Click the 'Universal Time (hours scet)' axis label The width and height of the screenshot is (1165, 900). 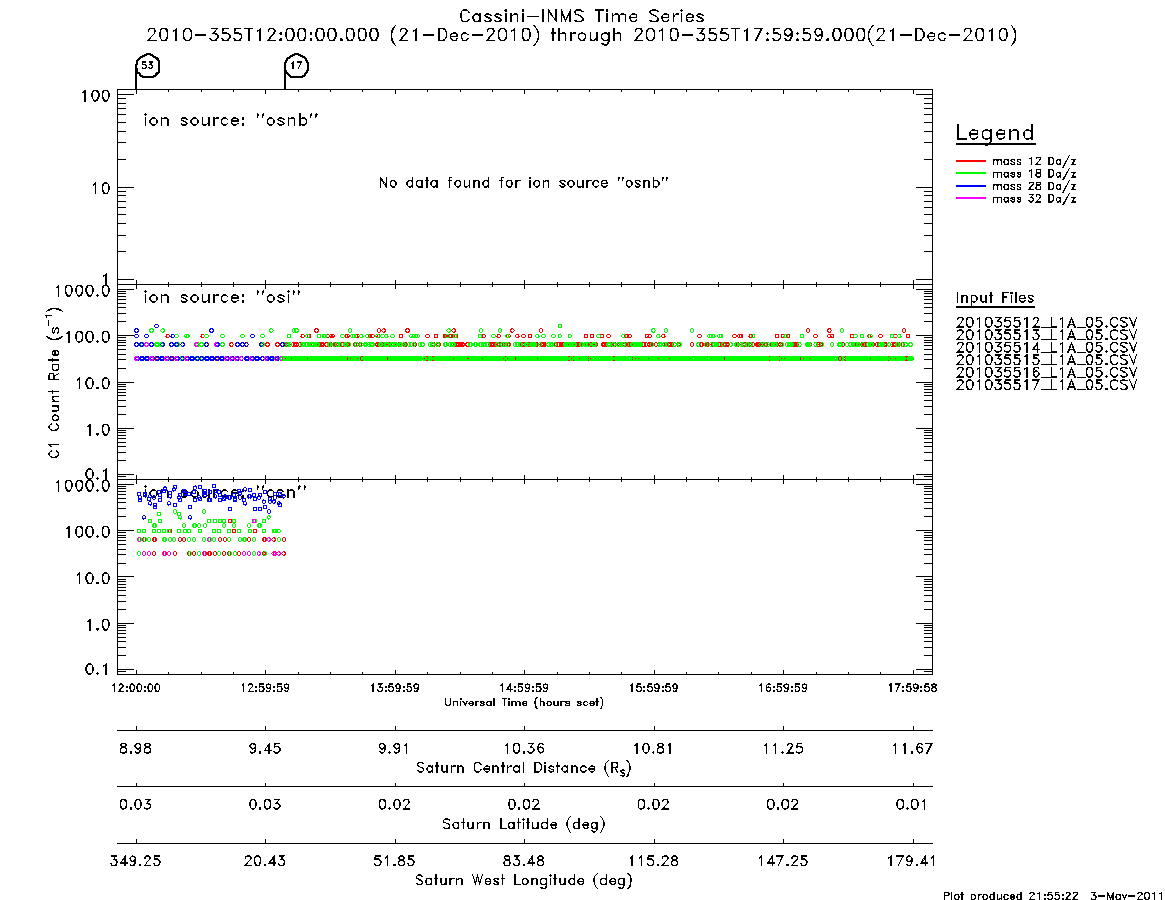(x=524, y=702)
